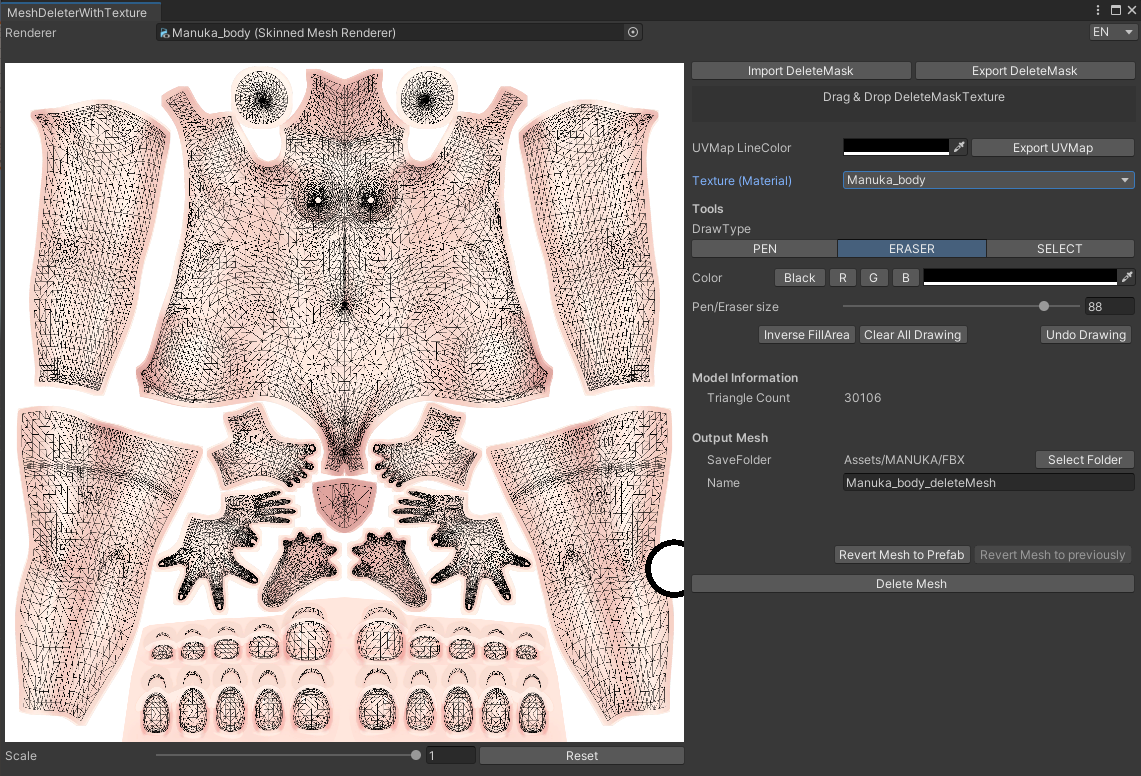1141x776 pixels.
Task: Set the drawing Color channel to R
Action: [x=842, y=277]
